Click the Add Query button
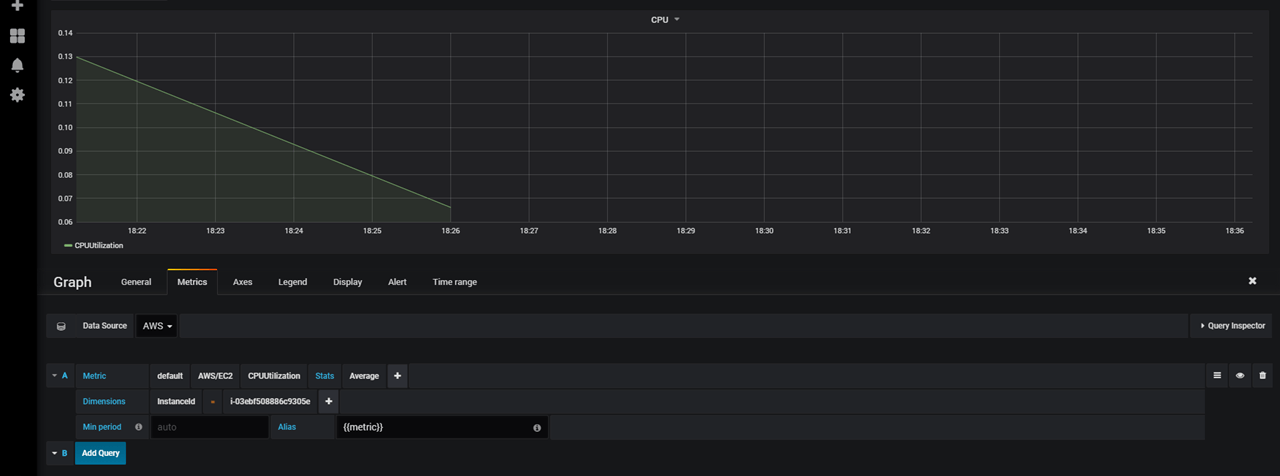 coord(100,453)
